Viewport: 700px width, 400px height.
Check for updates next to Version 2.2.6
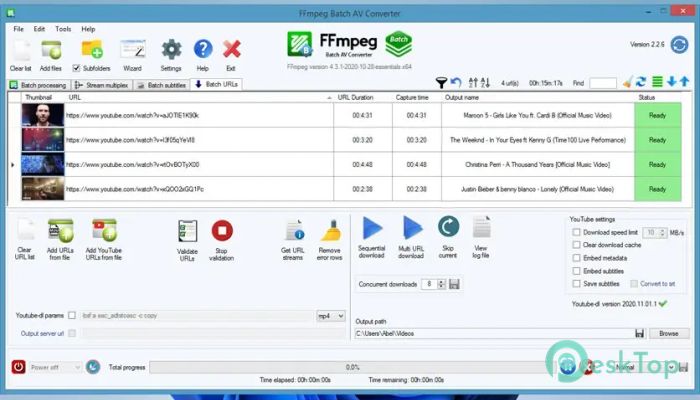(x=679, y=45)
